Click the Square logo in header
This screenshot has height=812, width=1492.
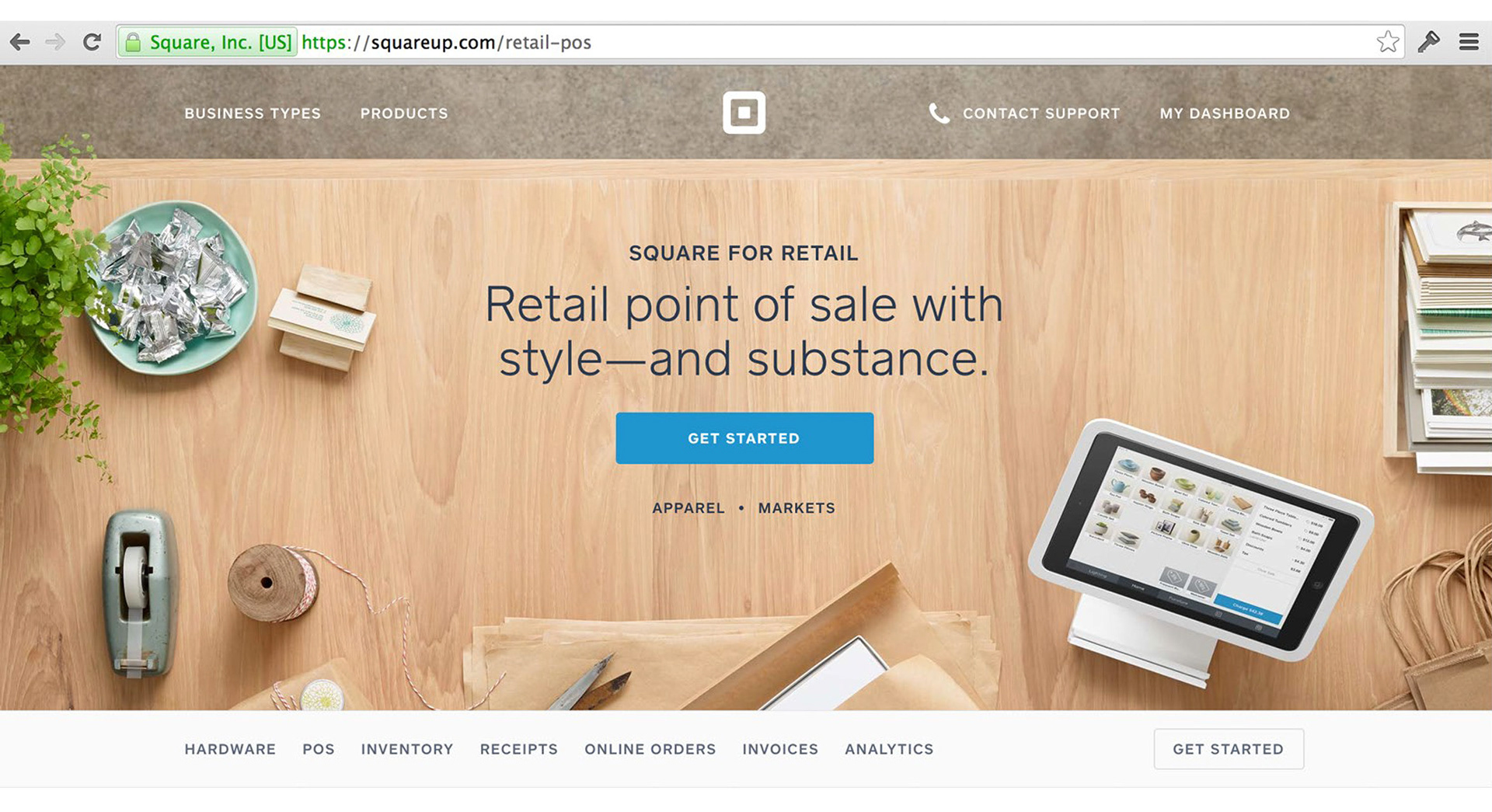[744, 113]
